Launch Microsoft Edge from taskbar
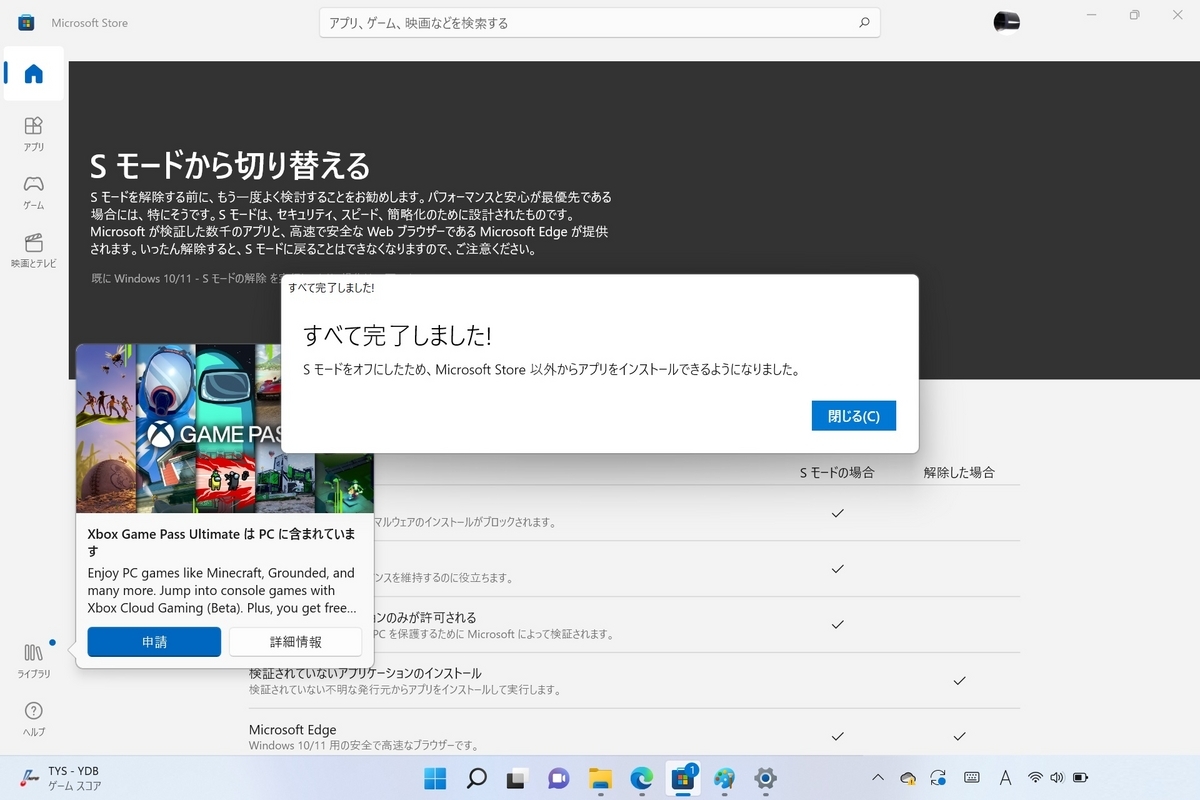 (x=641, y=778)
